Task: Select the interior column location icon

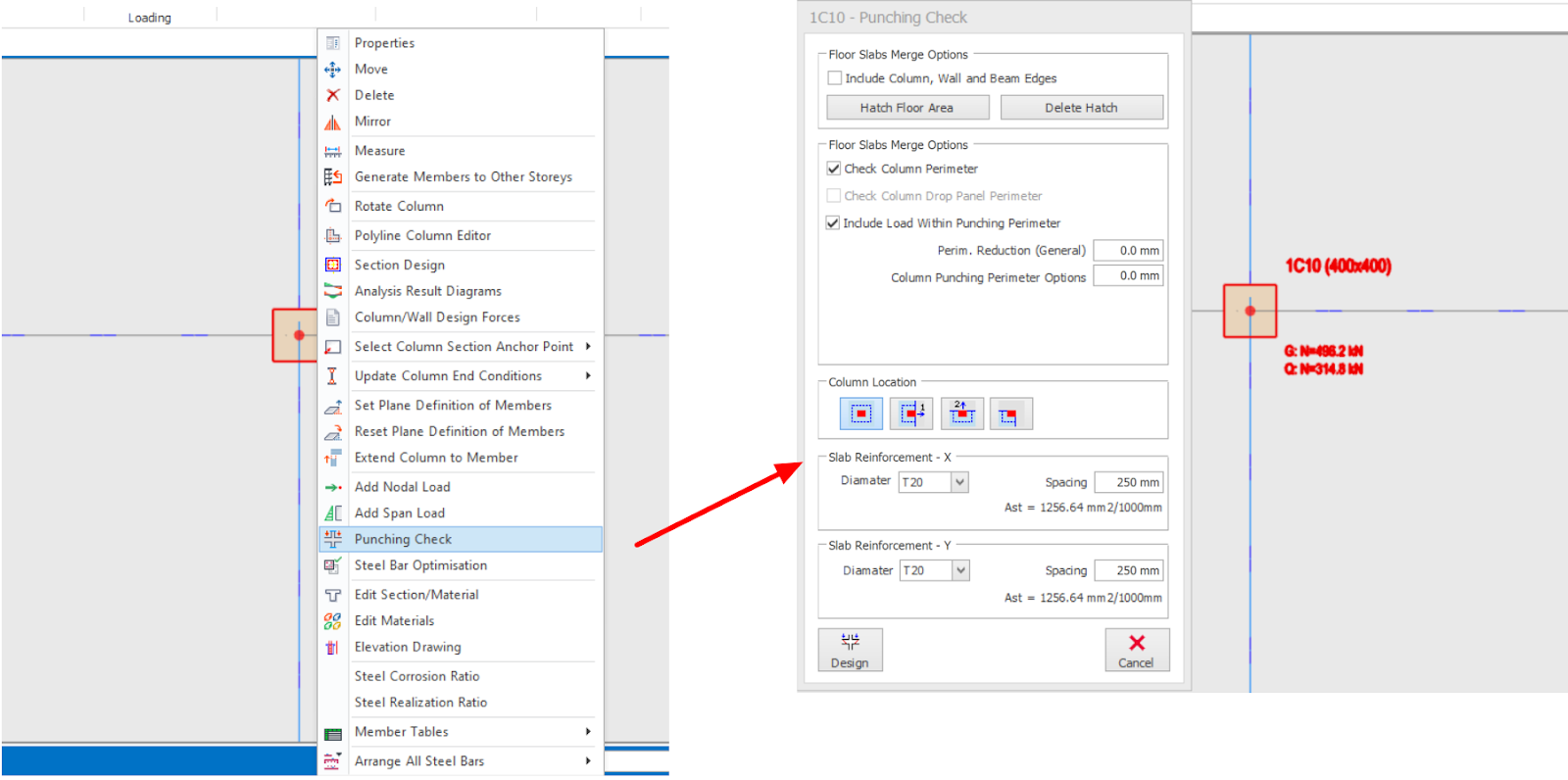Action: click(x=860, y=414)
